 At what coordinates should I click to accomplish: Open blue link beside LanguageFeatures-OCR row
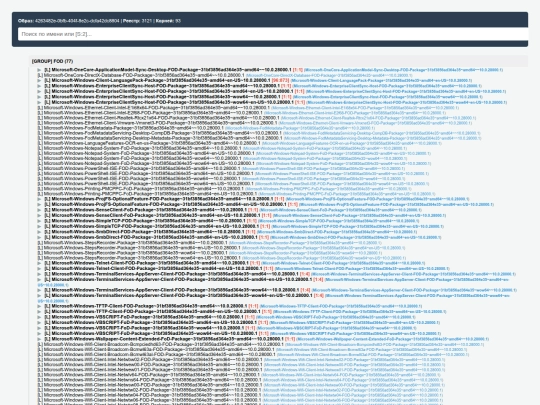[x=352, y=143]
